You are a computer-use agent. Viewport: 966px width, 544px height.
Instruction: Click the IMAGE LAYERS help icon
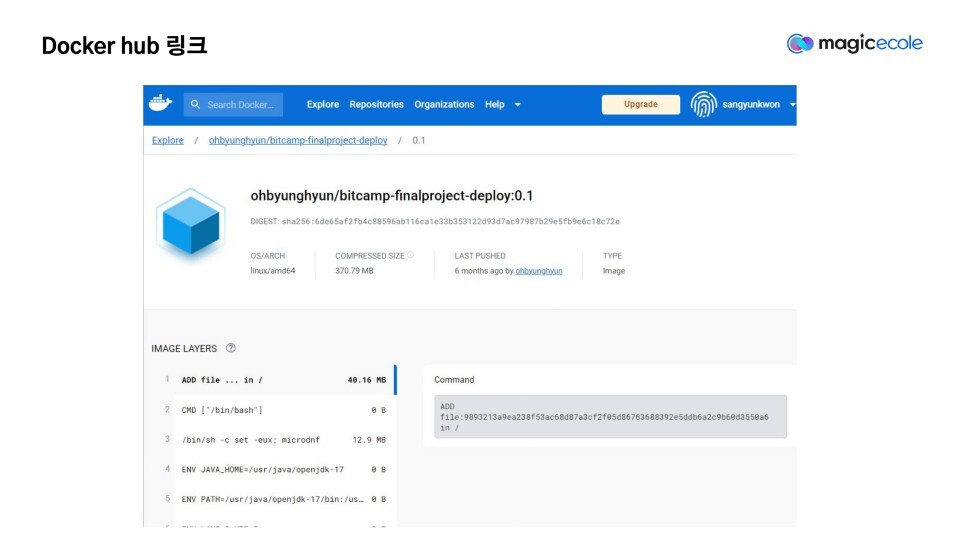coord(230,348)
